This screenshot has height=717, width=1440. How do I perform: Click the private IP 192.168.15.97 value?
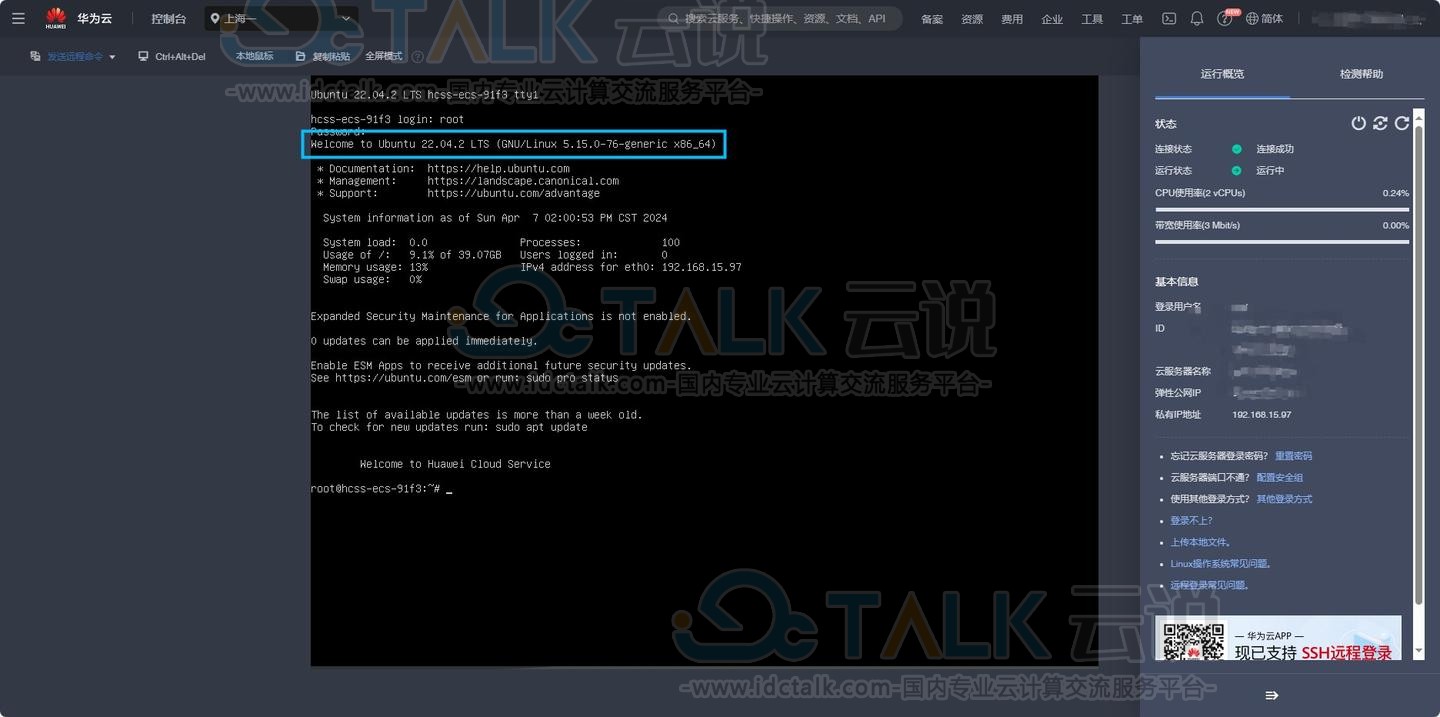(x=1261, y=415)
